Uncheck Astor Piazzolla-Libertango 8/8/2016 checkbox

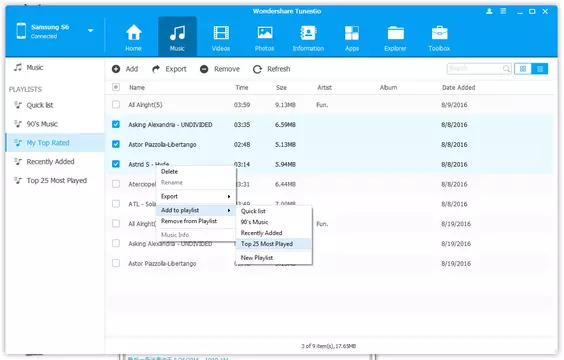[116, 144]
